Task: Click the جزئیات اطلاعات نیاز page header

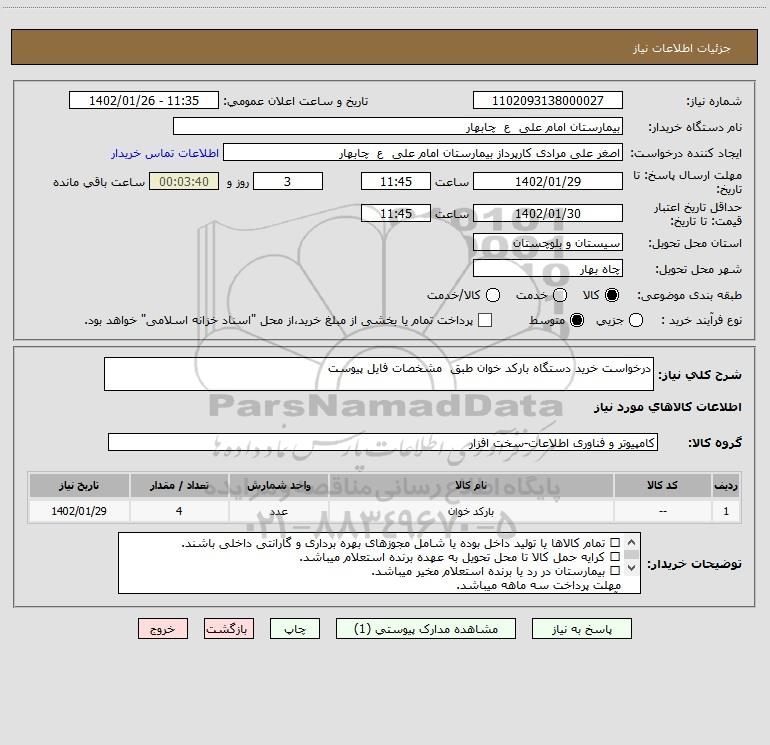Action: pyautogui.click(x=385, y=47)
